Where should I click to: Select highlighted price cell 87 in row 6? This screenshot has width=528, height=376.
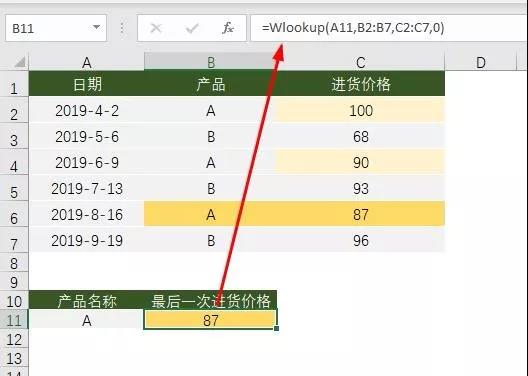[361, 214]
